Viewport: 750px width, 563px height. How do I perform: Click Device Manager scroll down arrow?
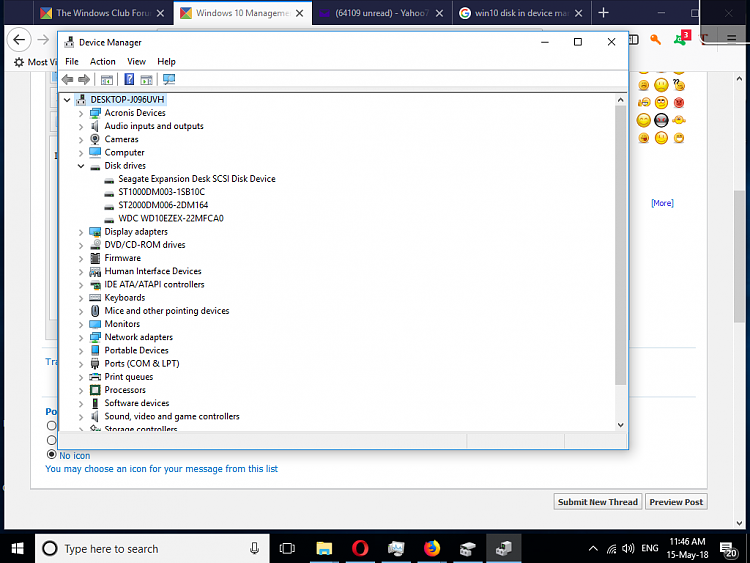point(620,425)
